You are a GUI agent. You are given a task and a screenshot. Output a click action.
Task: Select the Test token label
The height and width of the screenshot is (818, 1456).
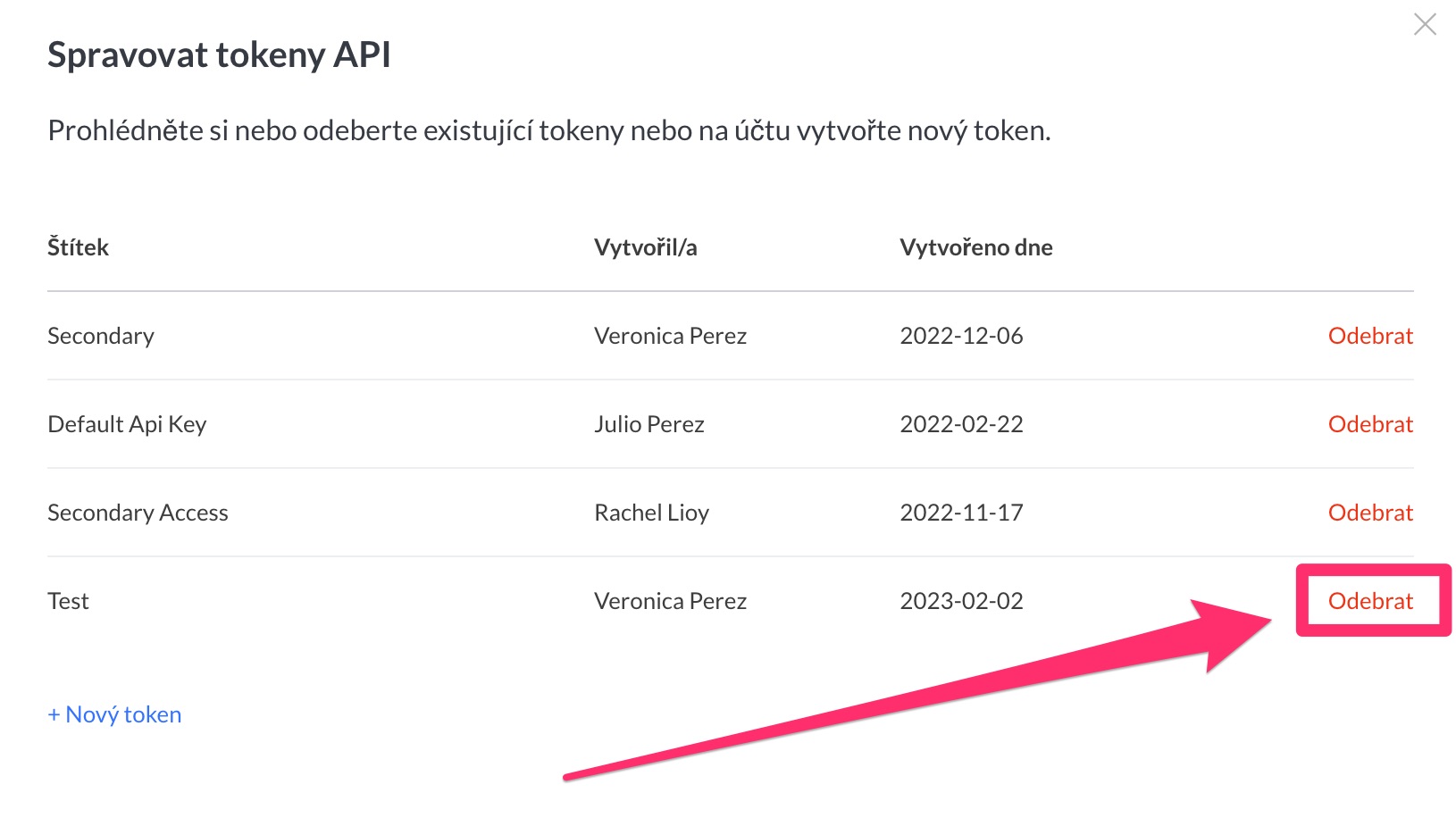coord(68,601)
